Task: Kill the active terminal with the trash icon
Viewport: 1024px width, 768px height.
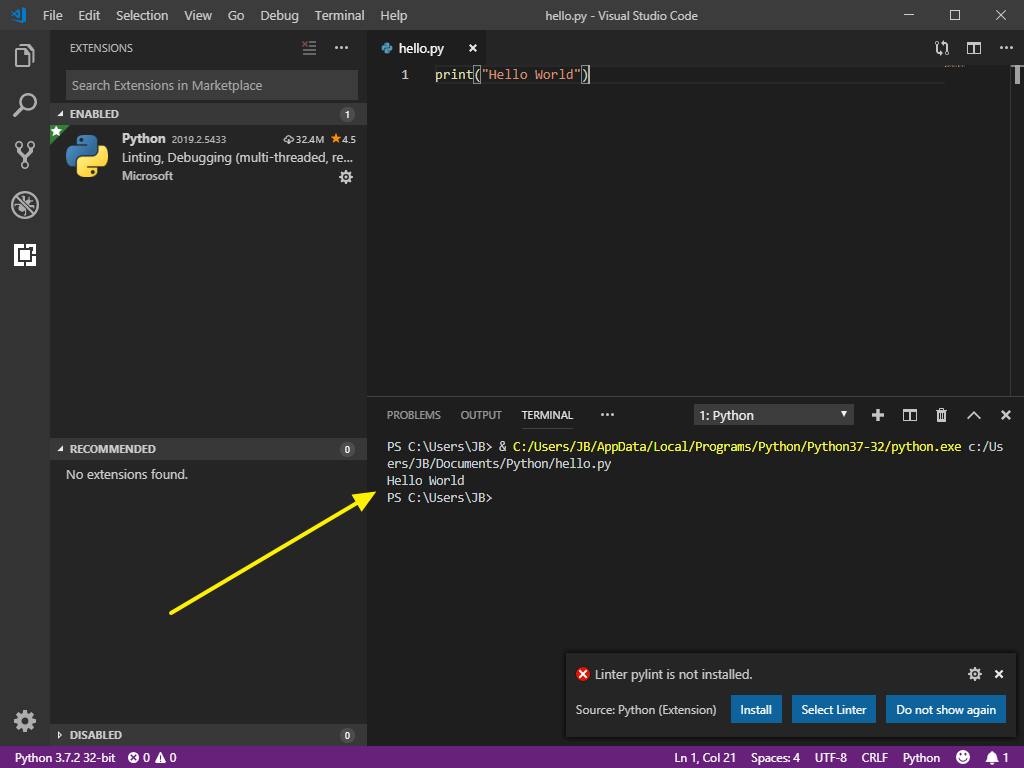Action: point(941,414)
